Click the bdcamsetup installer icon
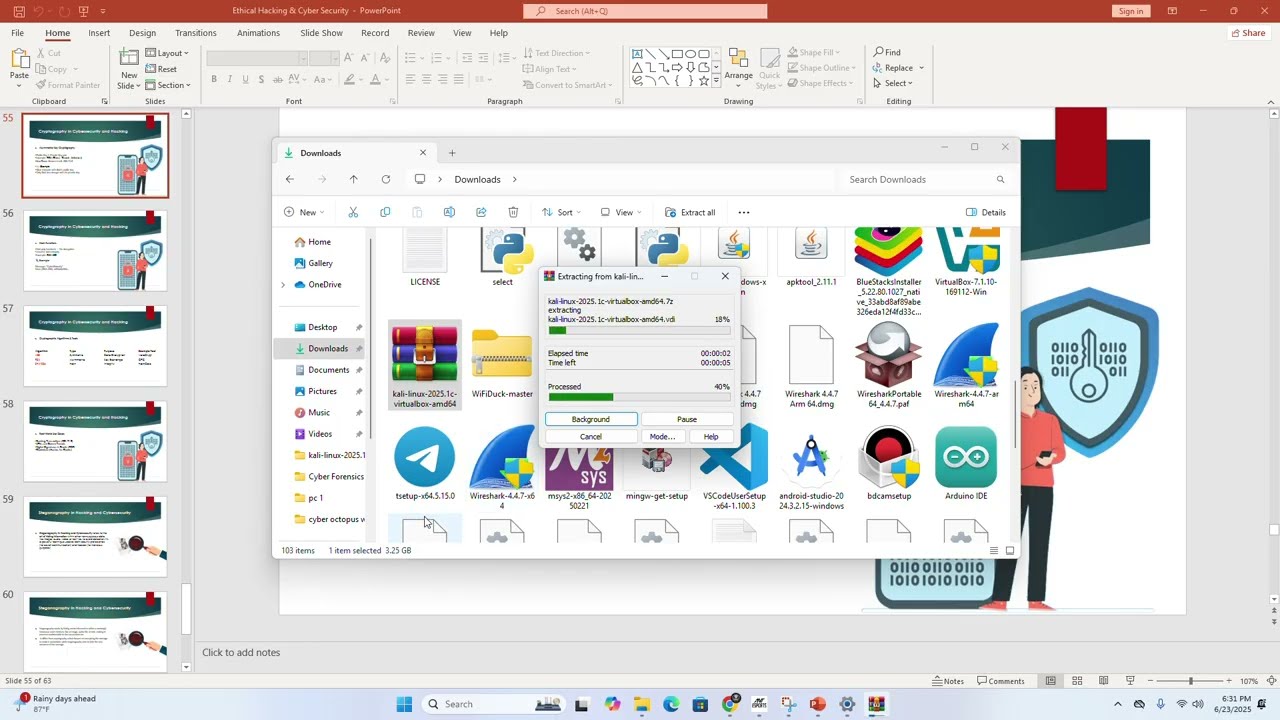 [x=888, y=459]
